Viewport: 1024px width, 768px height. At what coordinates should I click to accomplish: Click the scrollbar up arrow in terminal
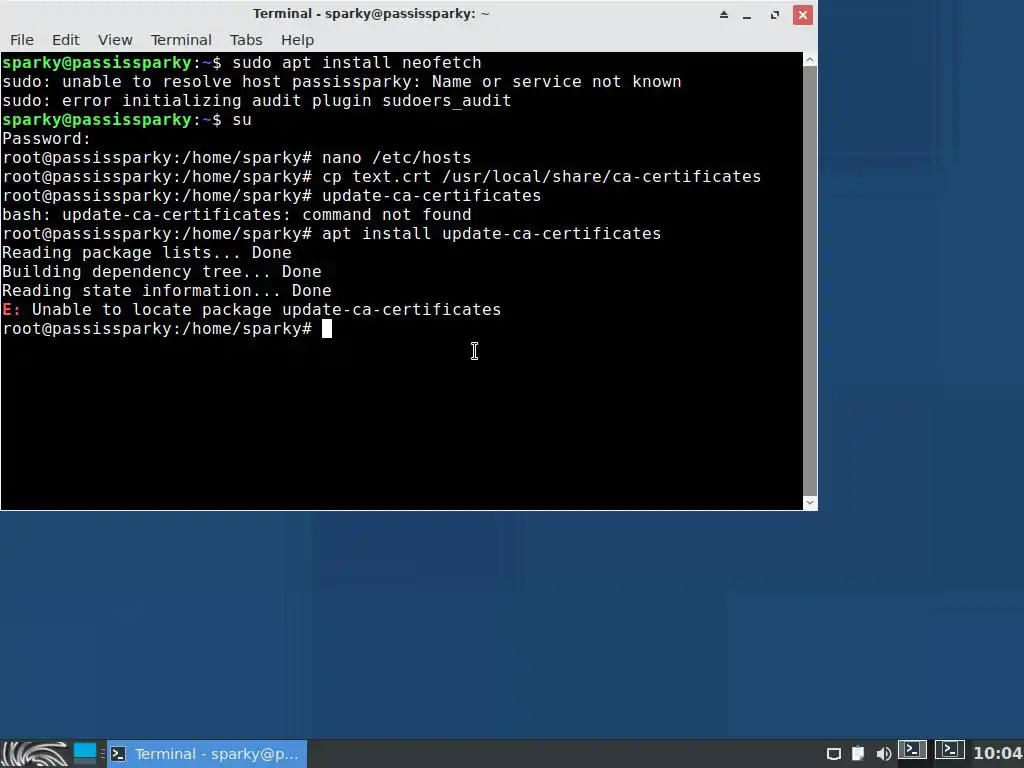(x=810, y=59)
